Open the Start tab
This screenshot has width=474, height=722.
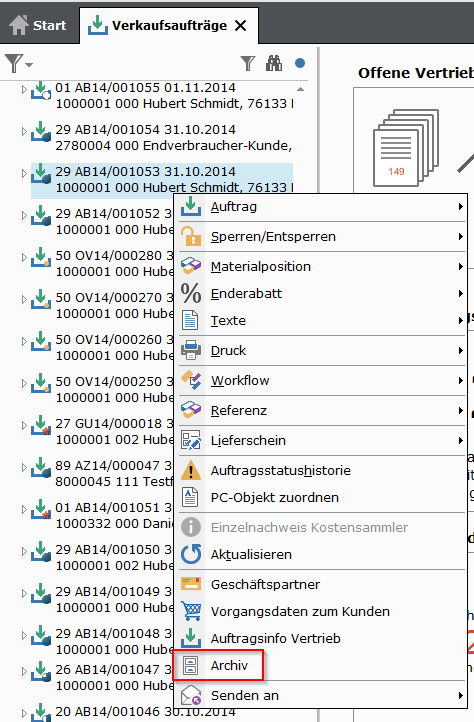pos(38,25)
